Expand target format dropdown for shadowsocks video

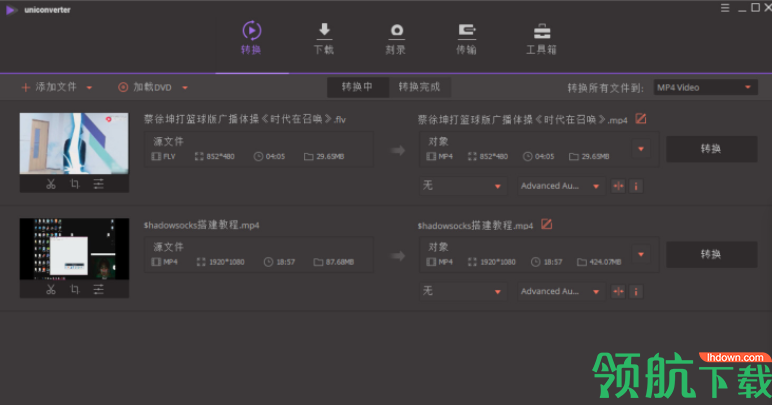(641, 254)
